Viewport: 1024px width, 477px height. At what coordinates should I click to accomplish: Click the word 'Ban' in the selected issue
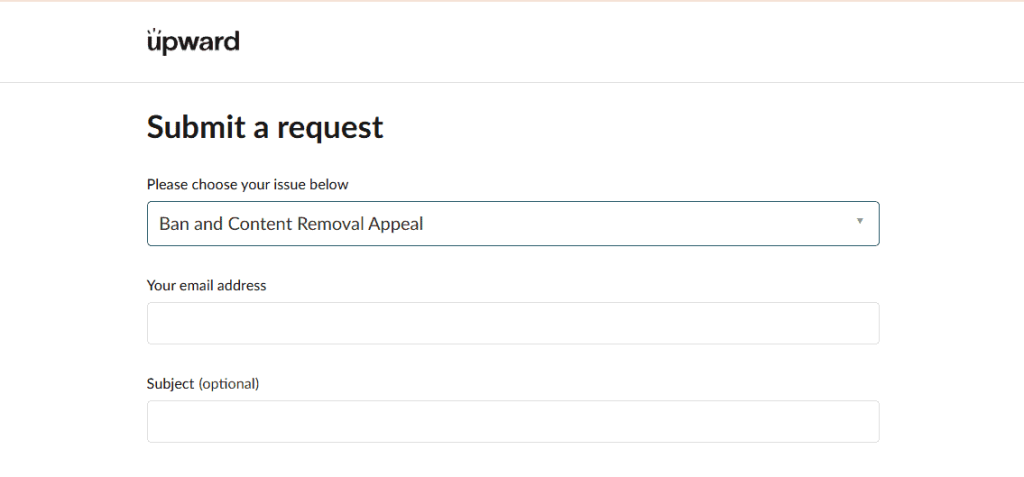(x=174, y=224)
